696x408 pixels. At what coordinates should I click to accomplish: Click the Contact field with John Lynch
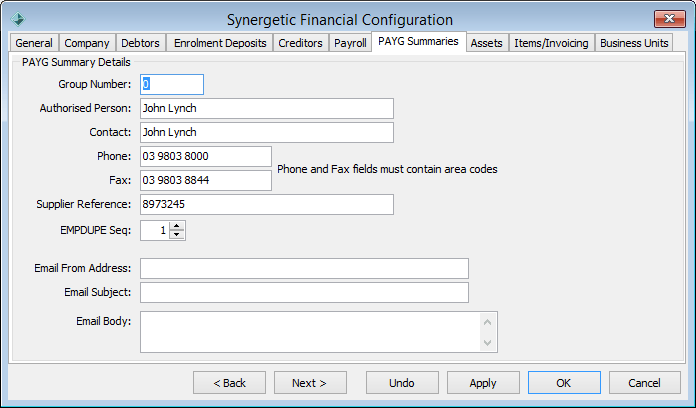click(267, 132)
